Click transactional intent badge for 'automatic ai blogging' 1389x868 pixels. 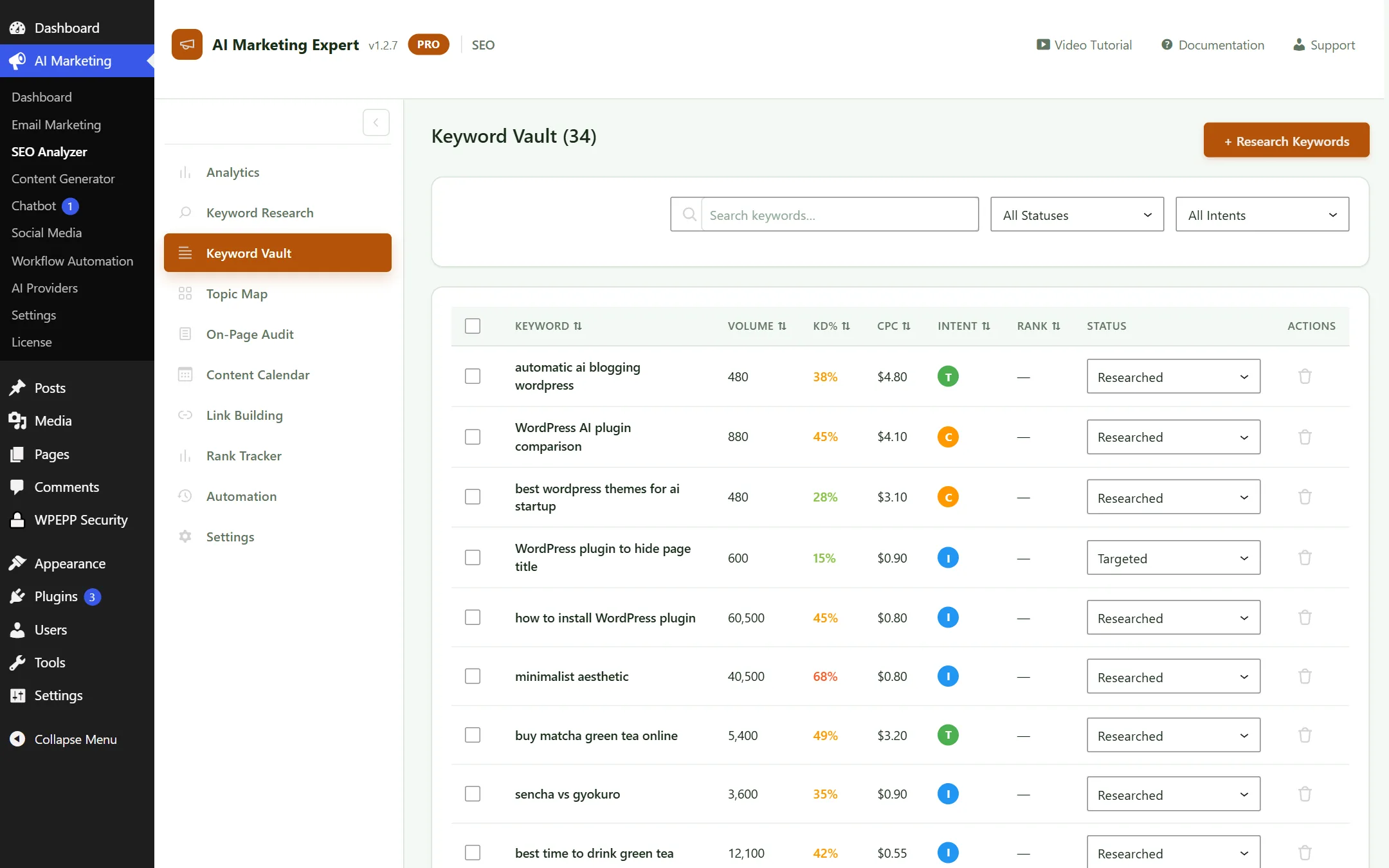coord(948,376)
